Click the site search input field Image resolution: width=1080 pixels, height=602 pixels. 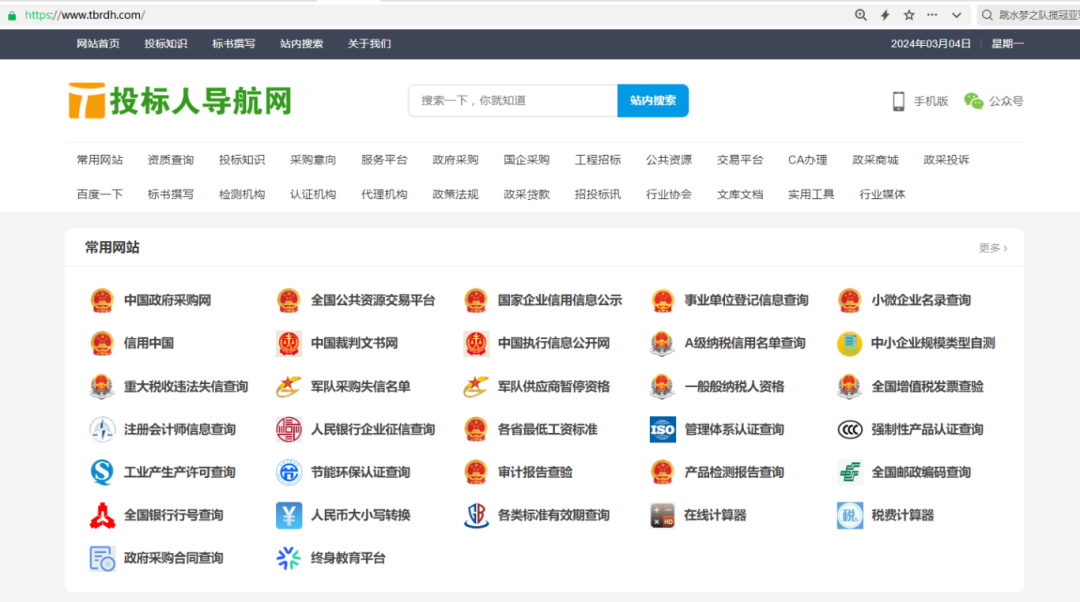[x=513, y=101]
